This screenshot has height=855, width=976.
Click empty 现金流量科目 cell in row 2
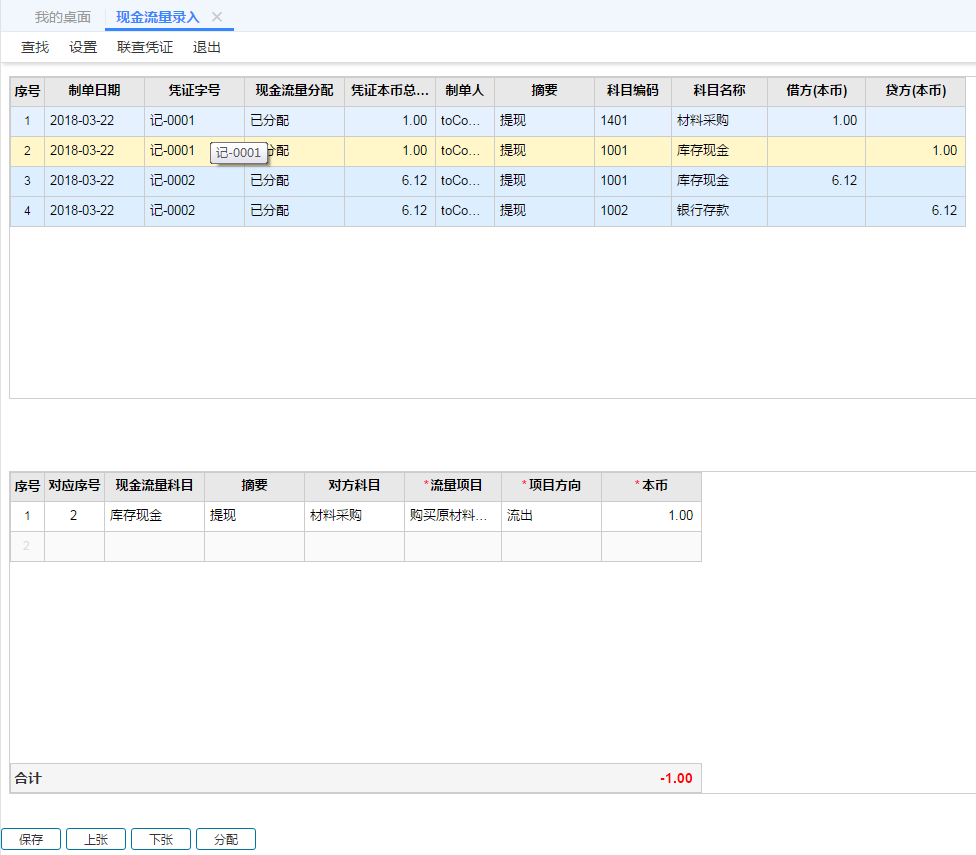tap(154, 546)
